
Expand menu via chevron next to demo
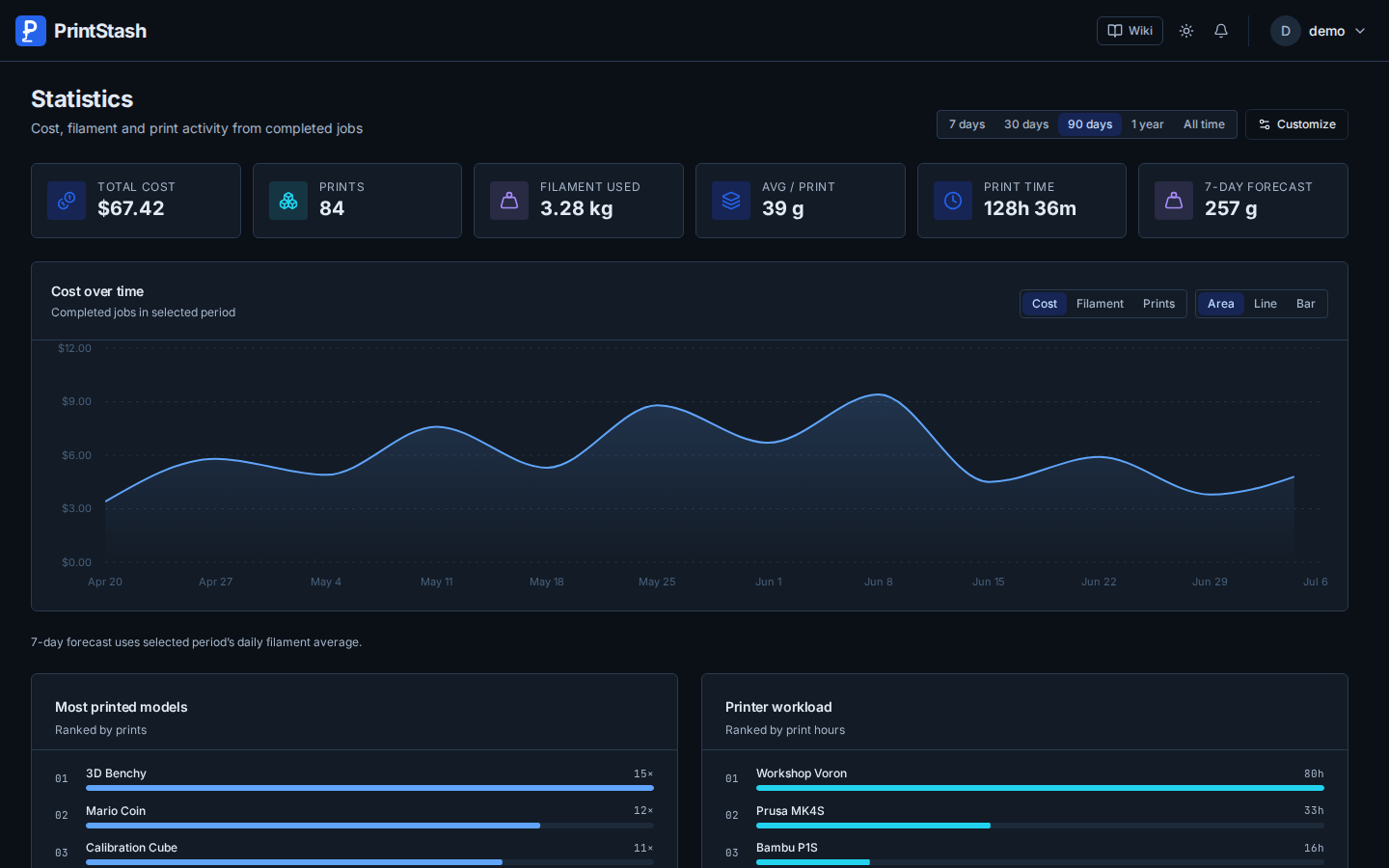pos(1360,31)
